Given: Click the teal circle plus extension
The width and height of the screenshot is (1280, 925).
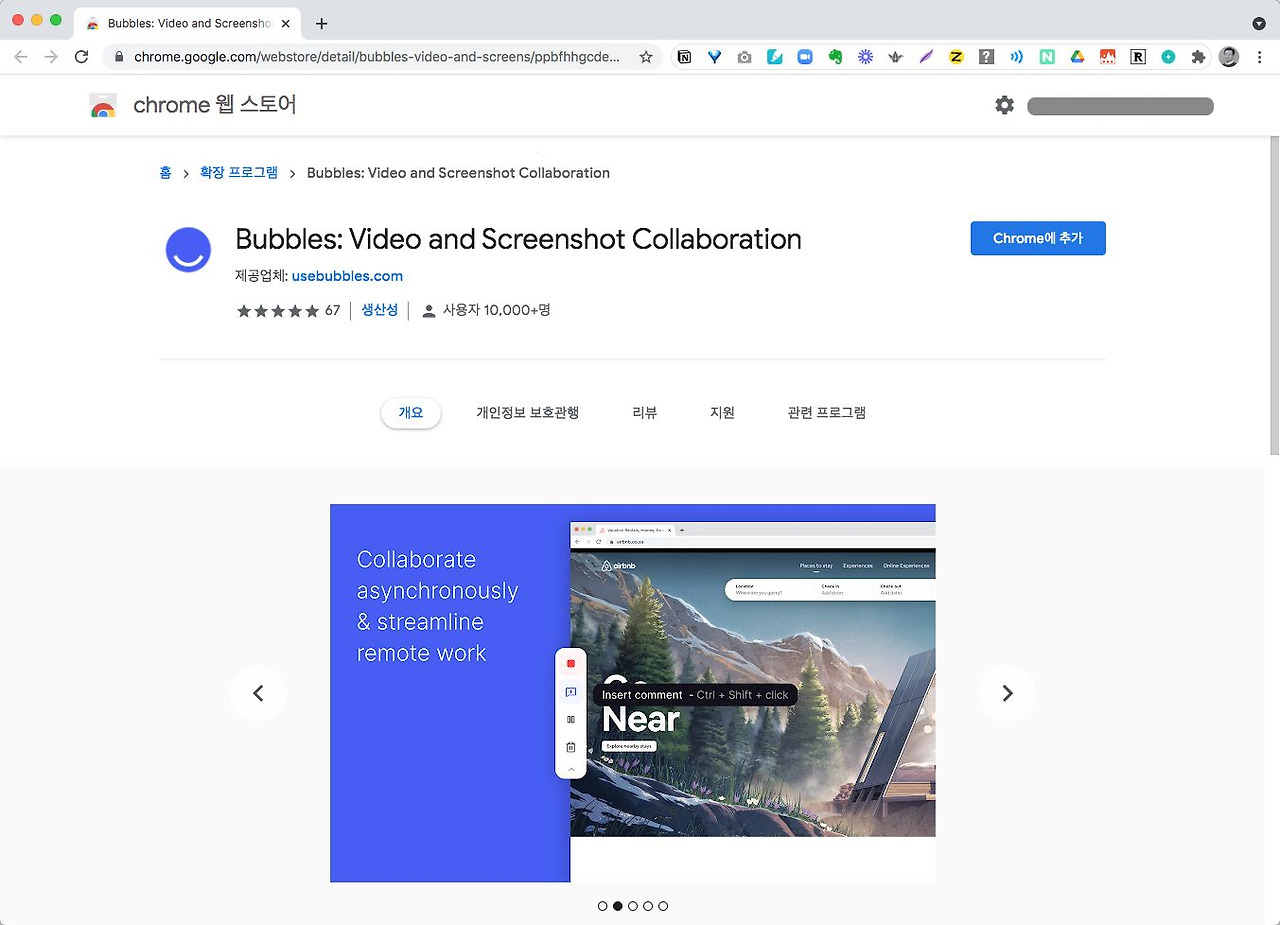Looking at the screenshot, I should tap(1168, 57).
